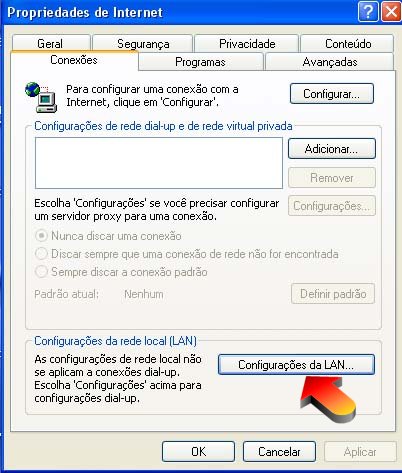Screen dimensions: 402x473
Task: Go to the Privacidade tab
Action: [x=246, y=43]
